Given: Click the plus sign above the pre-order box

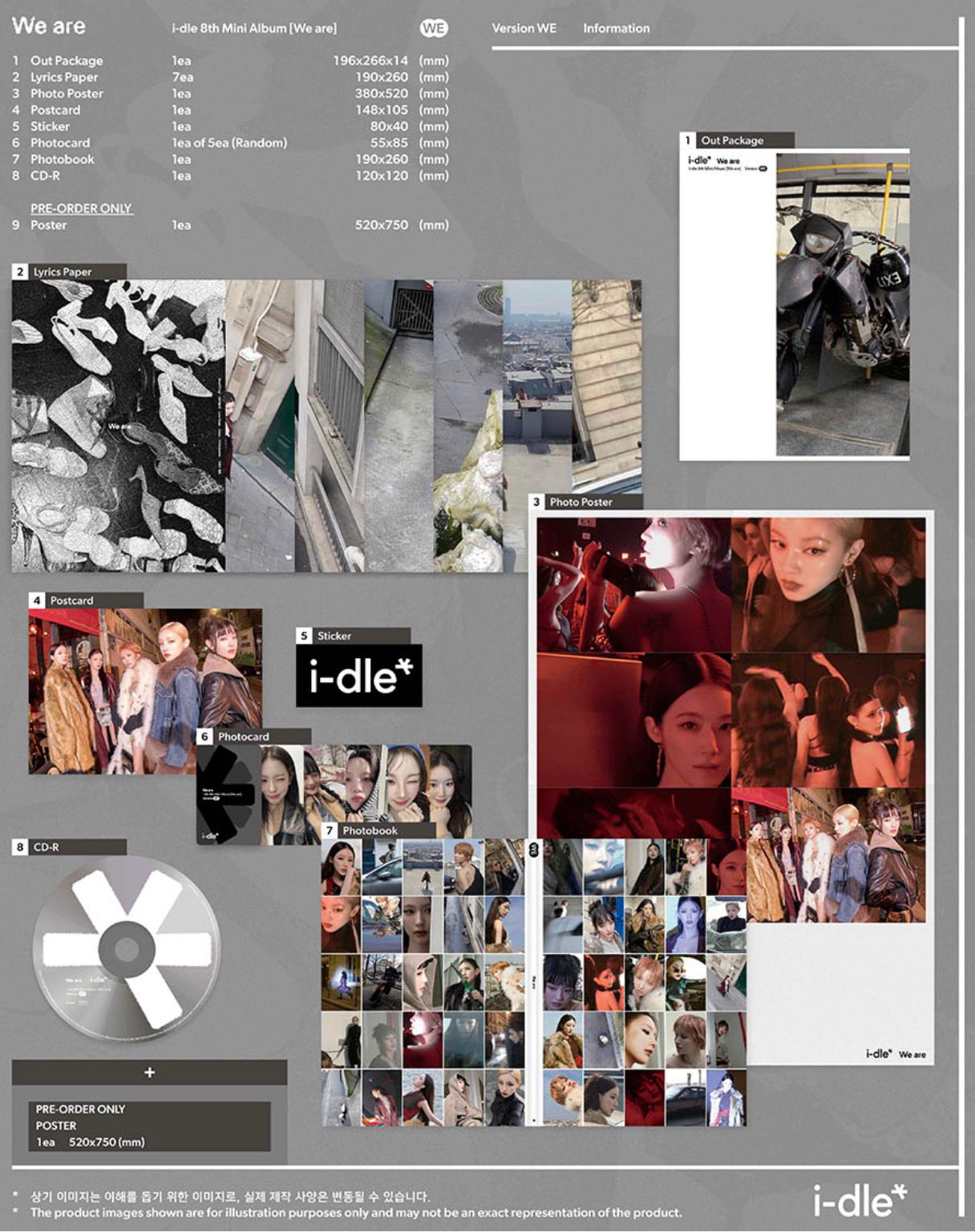Looking at the screenshot, I should point(149,1072).
